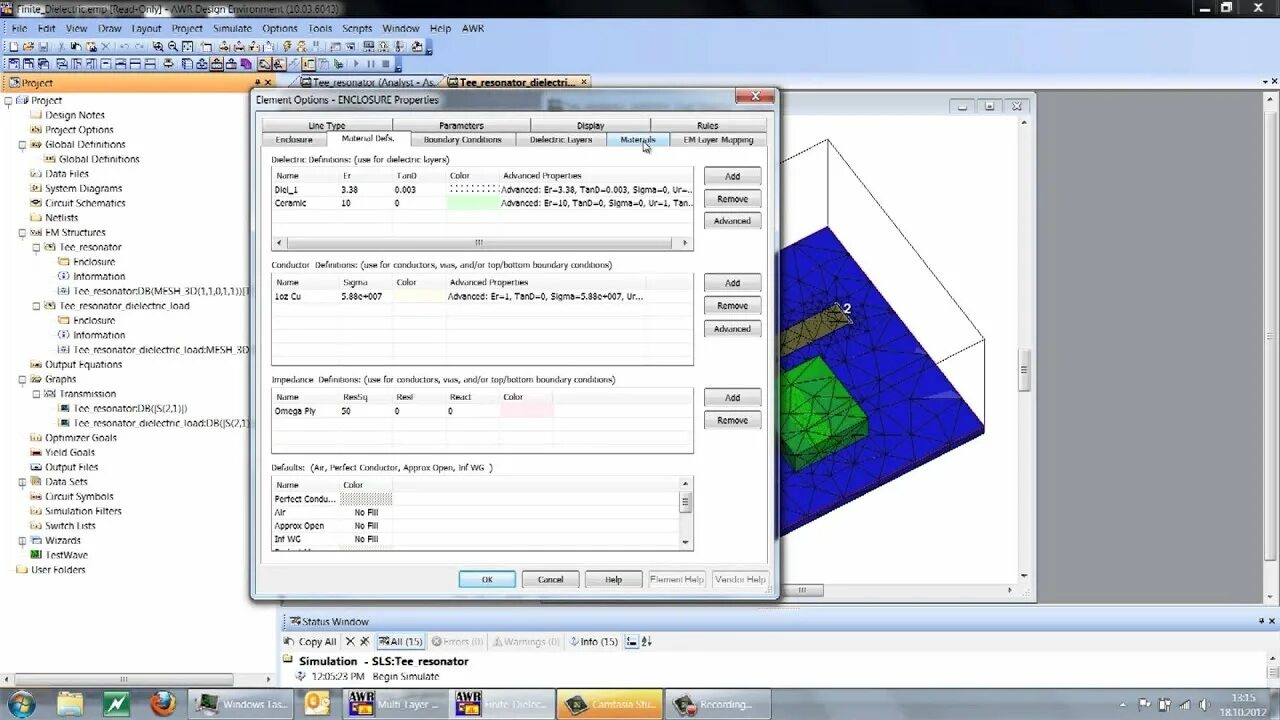
Task: Click the pink Omega Ply color swatch
Action: coord(526,411)
